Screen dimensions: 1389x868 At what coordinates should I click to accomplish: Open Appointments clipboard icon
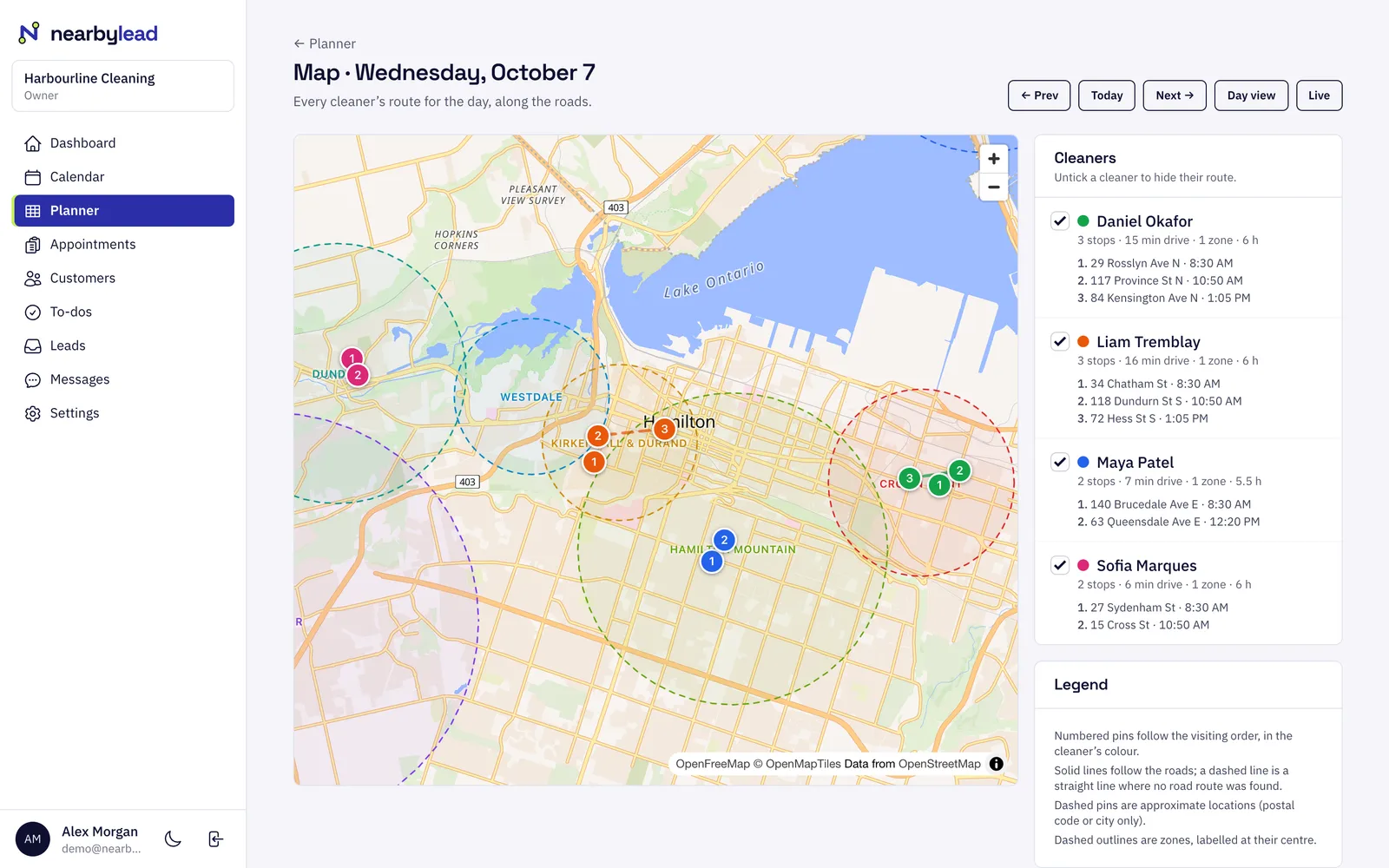pos(33,245)
